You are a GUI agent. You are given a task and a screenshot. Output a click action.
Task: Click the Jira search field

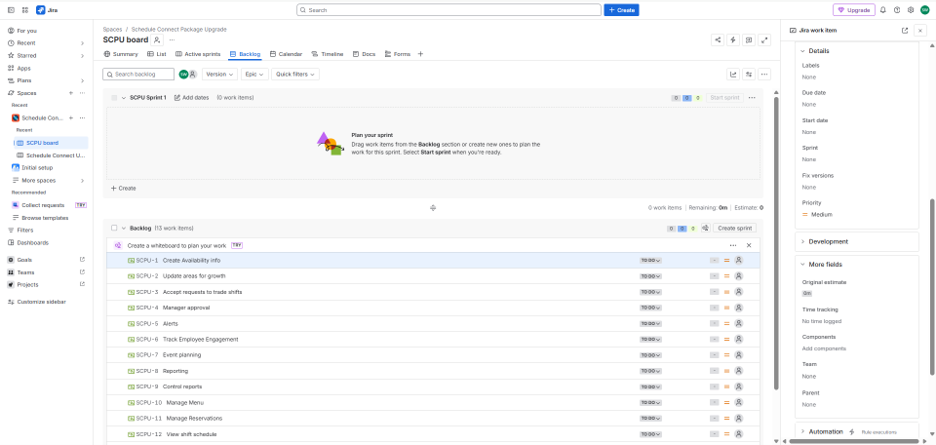click(x=449, y=10)
